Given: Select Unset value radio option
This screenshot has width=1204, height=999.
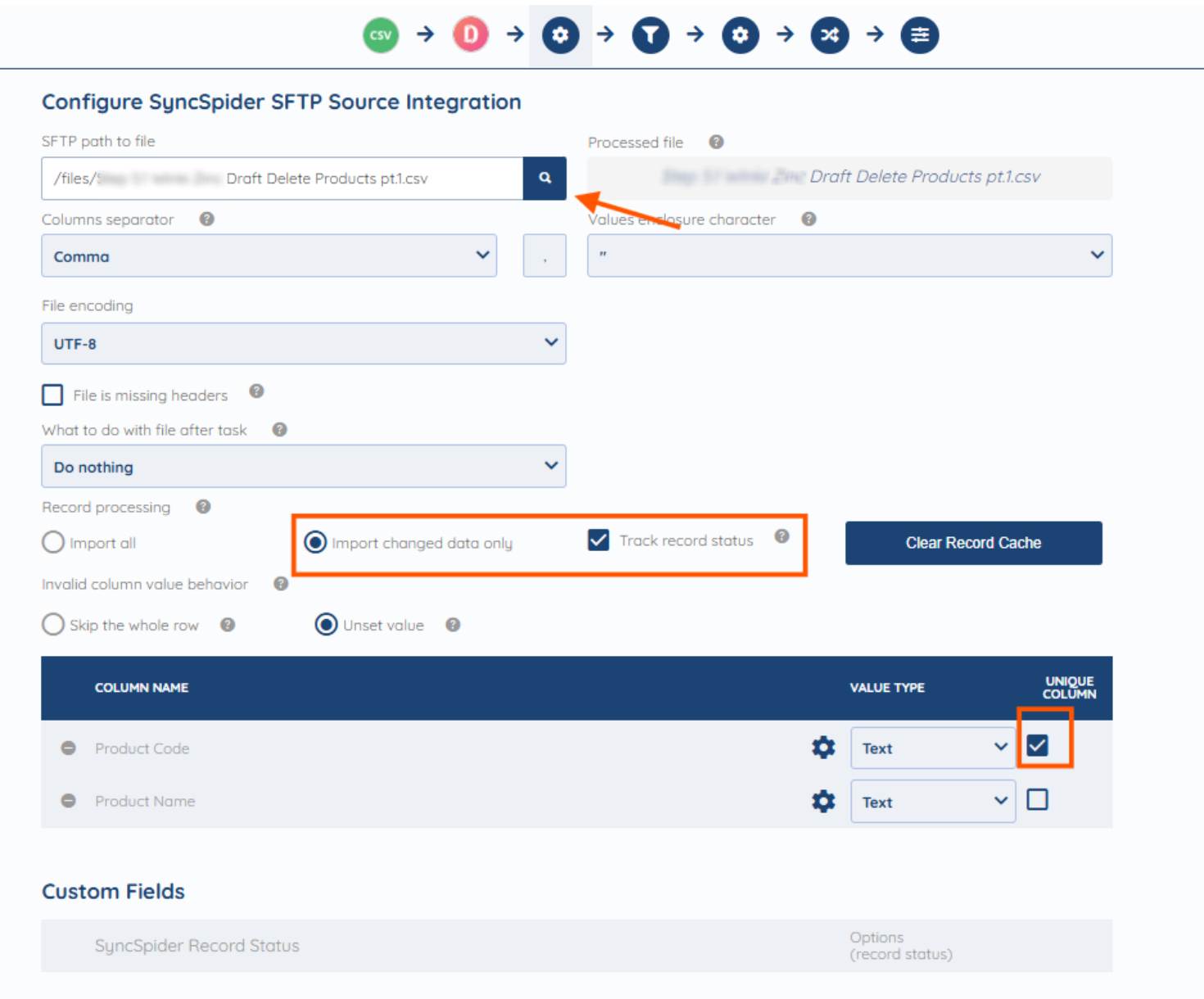Looking at the screenshot, I should point(326,625).
